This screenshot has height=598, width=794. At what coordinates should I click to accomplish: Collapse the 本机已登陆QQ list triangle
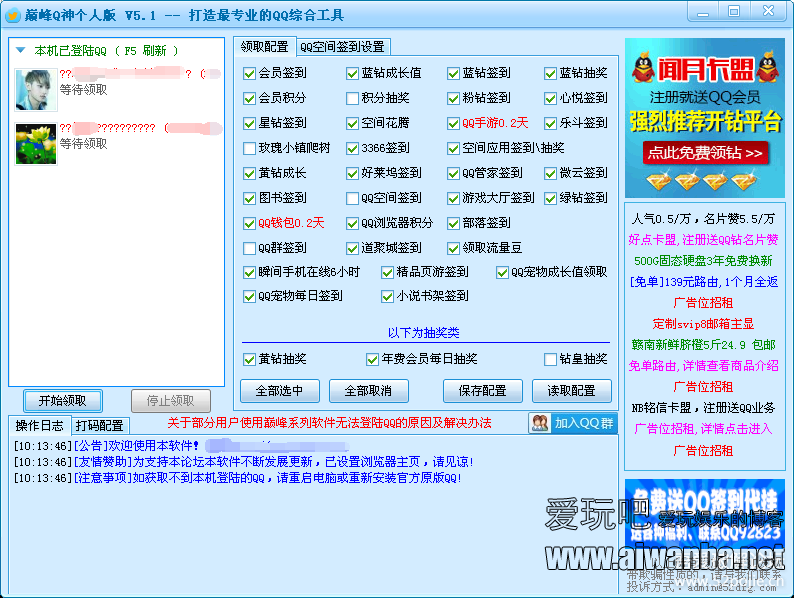(21, 50)
